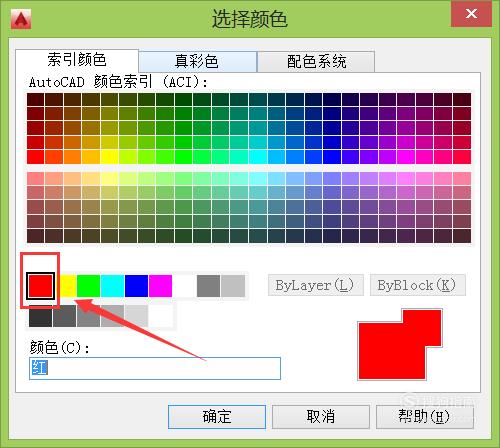This screenshot has height=448, width=500.
Task: Pick the darkest red swatch in the top palette's first row
Action: tap(36, 100)
